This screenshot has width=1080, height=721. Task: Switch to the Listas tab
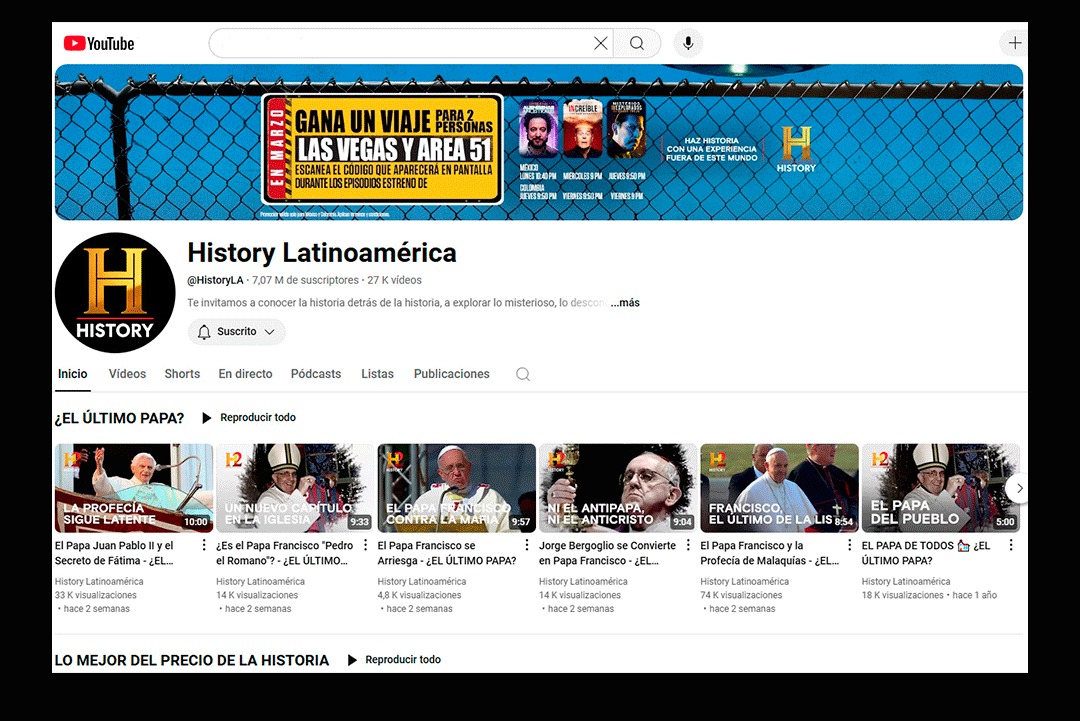(x=377, y=374)
